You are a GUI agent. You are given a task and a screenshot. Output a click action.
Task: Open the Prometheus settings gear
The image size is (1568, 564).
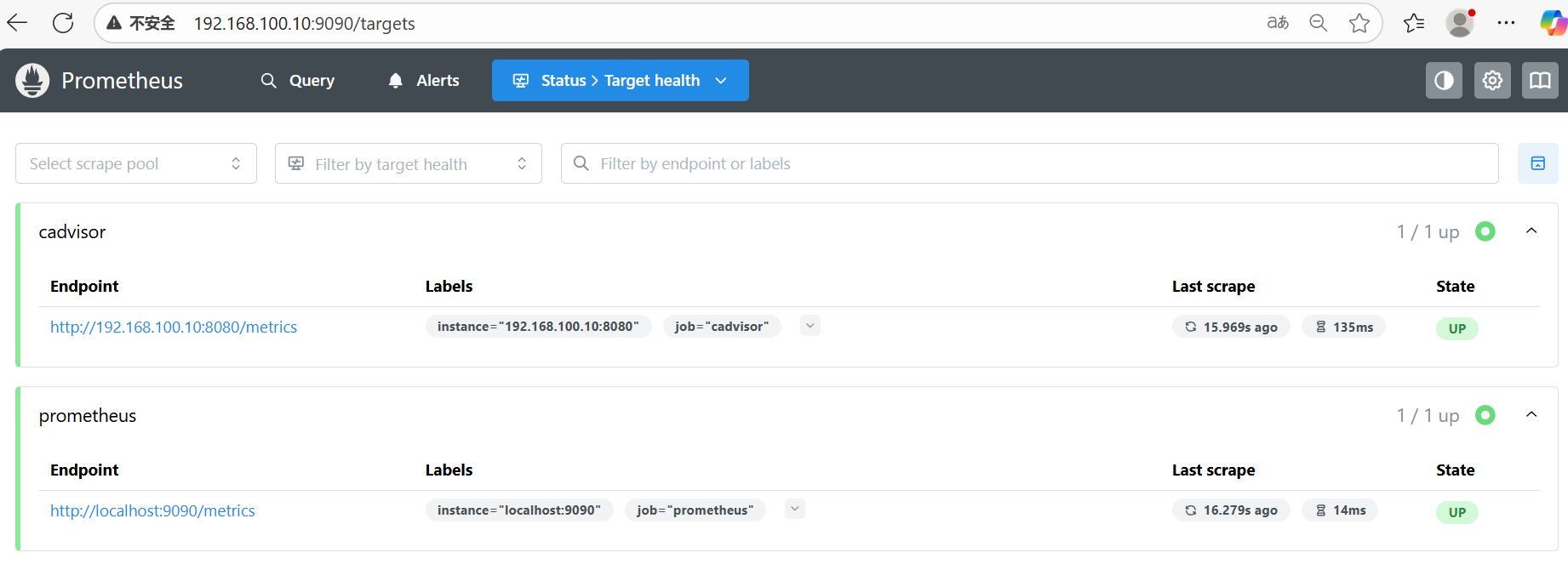coord(1492,81)
